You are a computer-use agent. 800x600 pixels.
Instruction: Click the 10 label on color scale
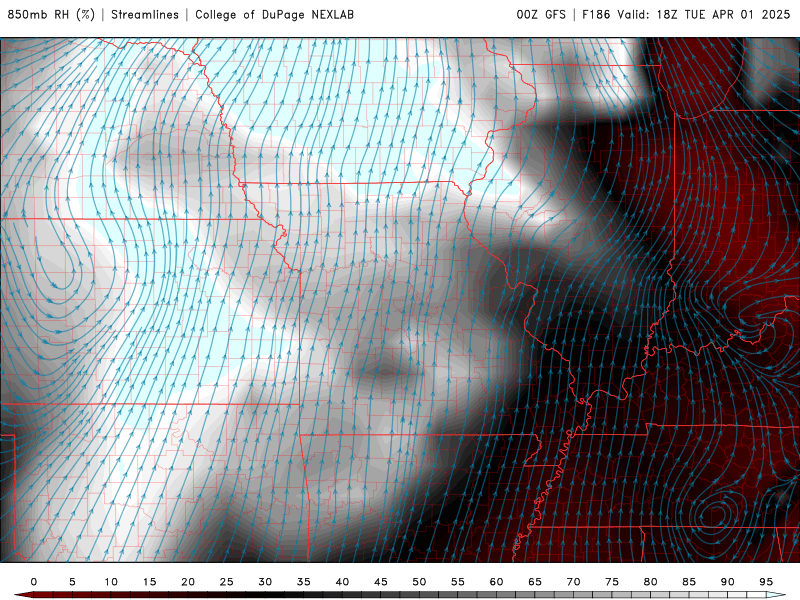pos(111,582)
